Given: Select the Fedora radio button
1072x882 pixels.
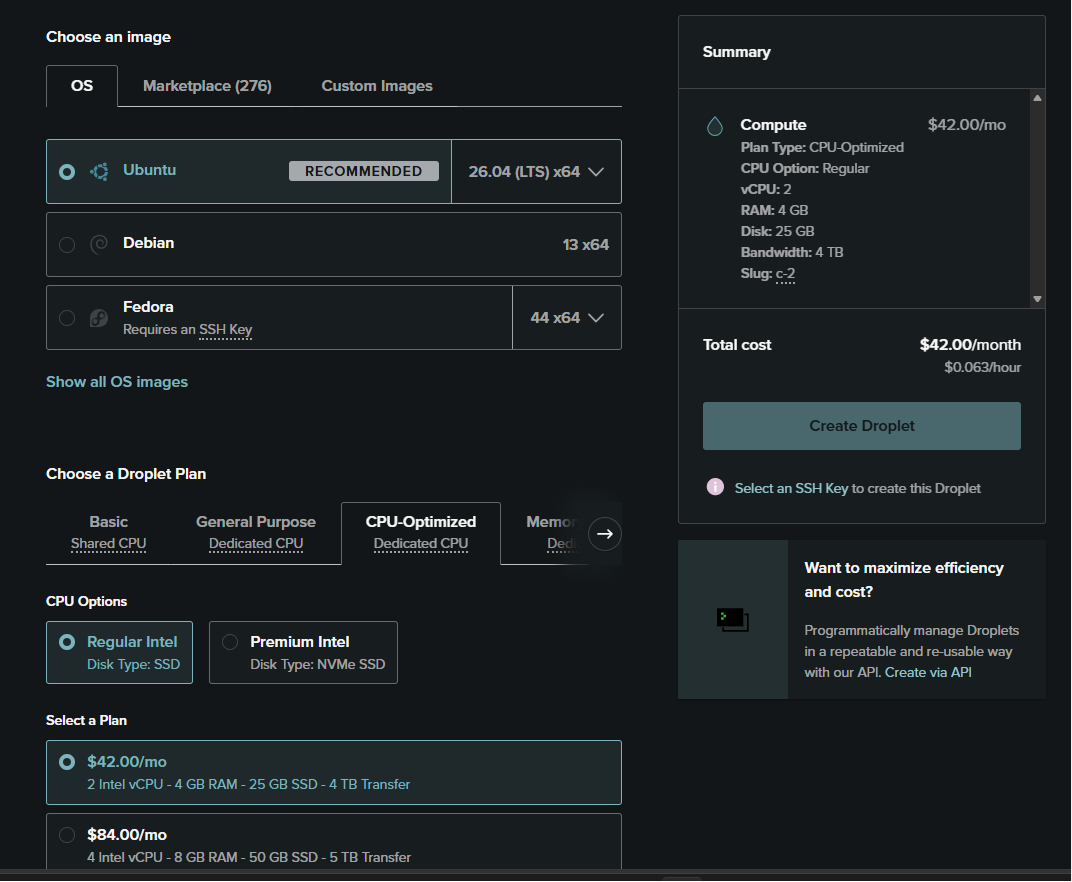Looking at the screenshot, I should click(x=67, y=318).
